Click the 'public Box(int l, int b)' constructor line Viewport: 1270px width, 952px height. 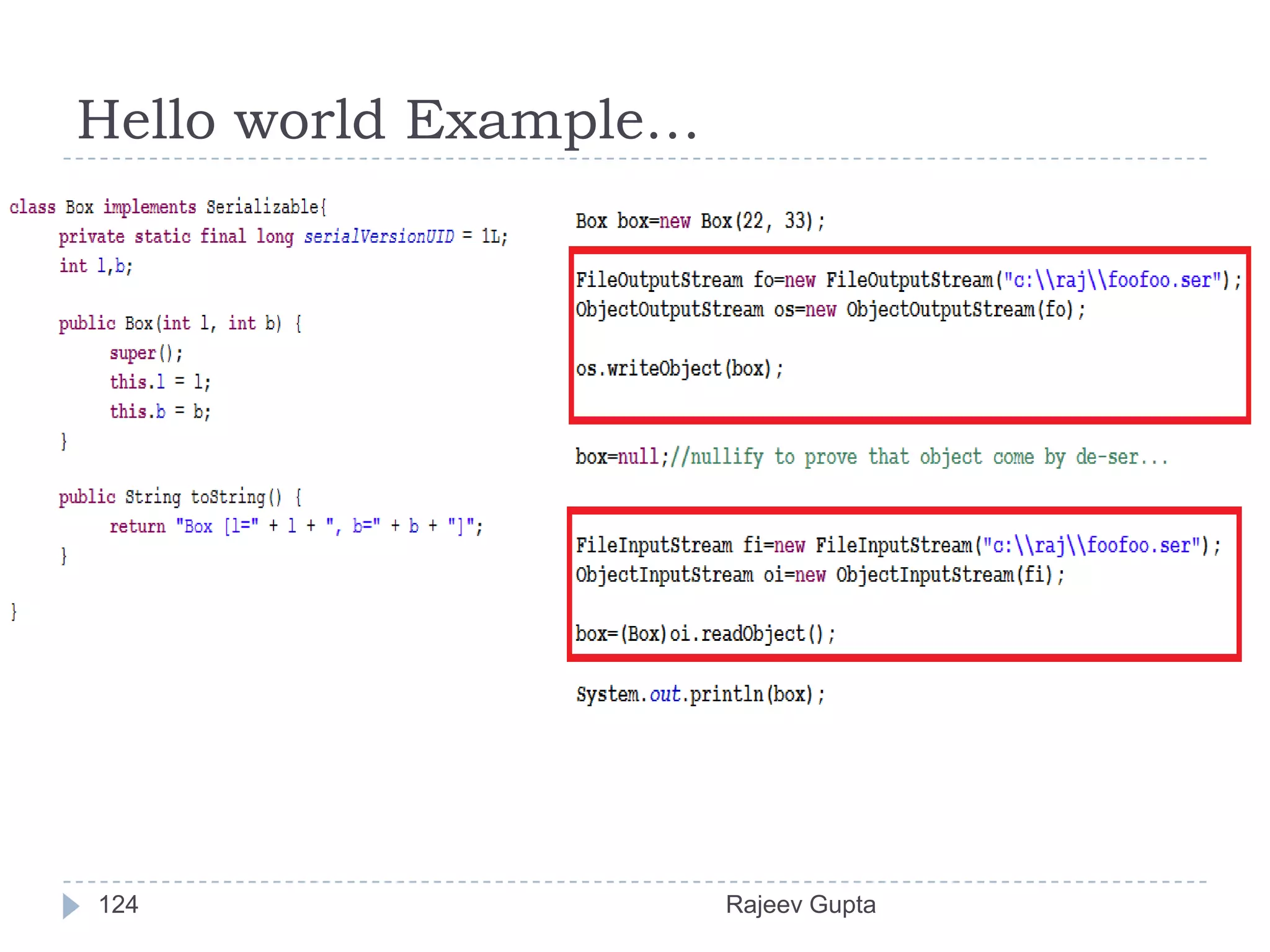pyautogui.click(x=180, y=324)
